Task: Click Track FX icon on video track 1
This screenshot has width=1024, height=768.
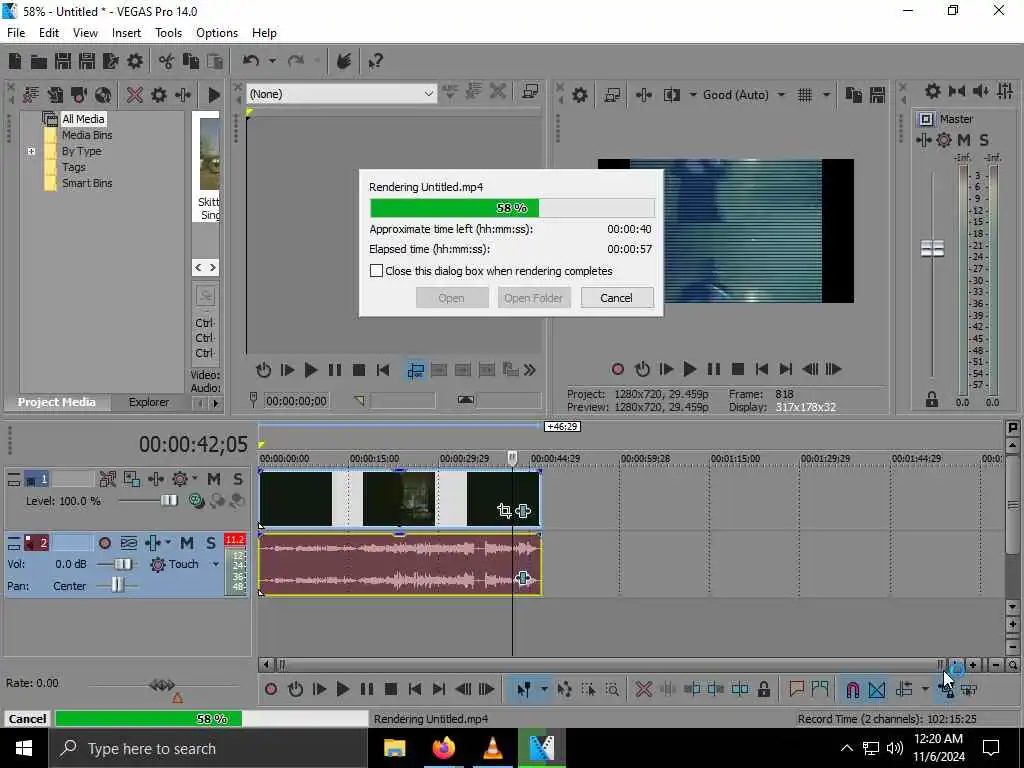Action: (x=156, y=479)
